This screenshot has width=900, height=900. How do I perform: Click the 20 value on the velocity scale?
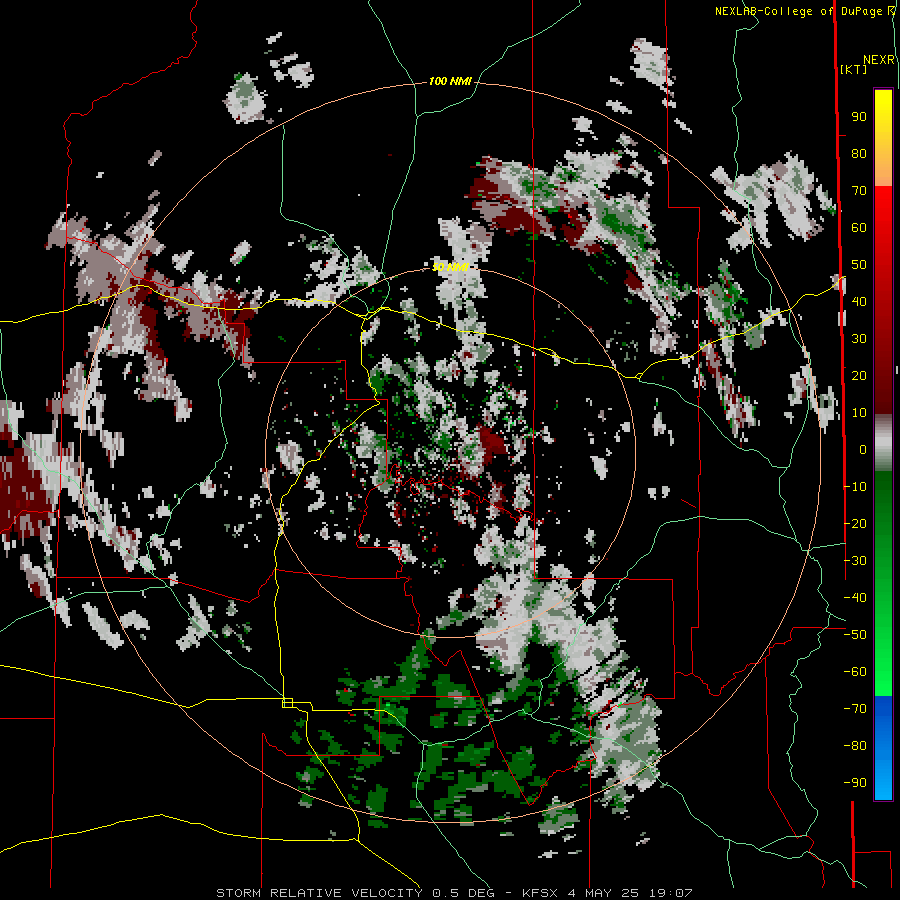tap(859, 375)
